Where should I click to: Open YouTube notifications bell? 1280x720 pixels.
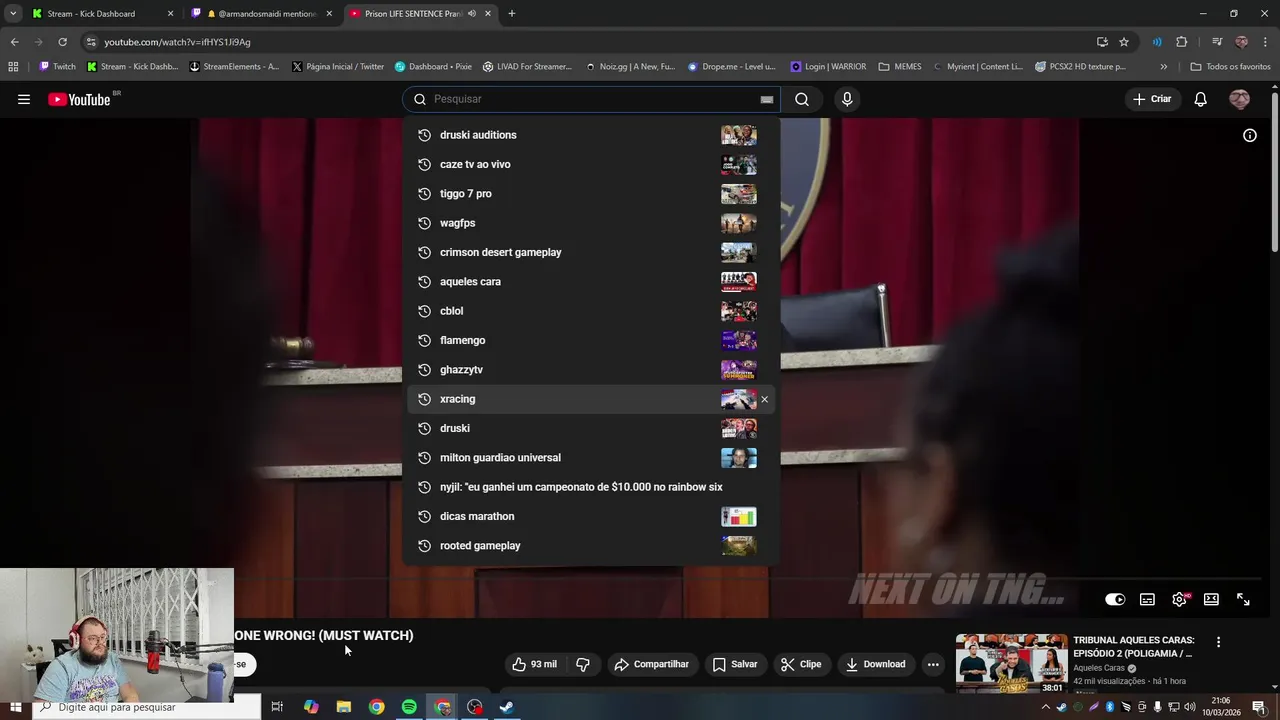coord(1201,99)
